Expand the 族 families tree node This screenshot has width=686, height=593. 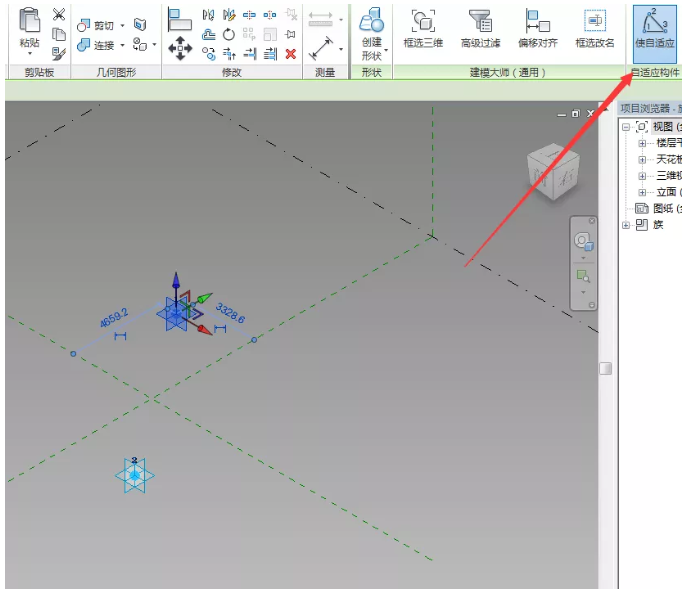[626, 225]
